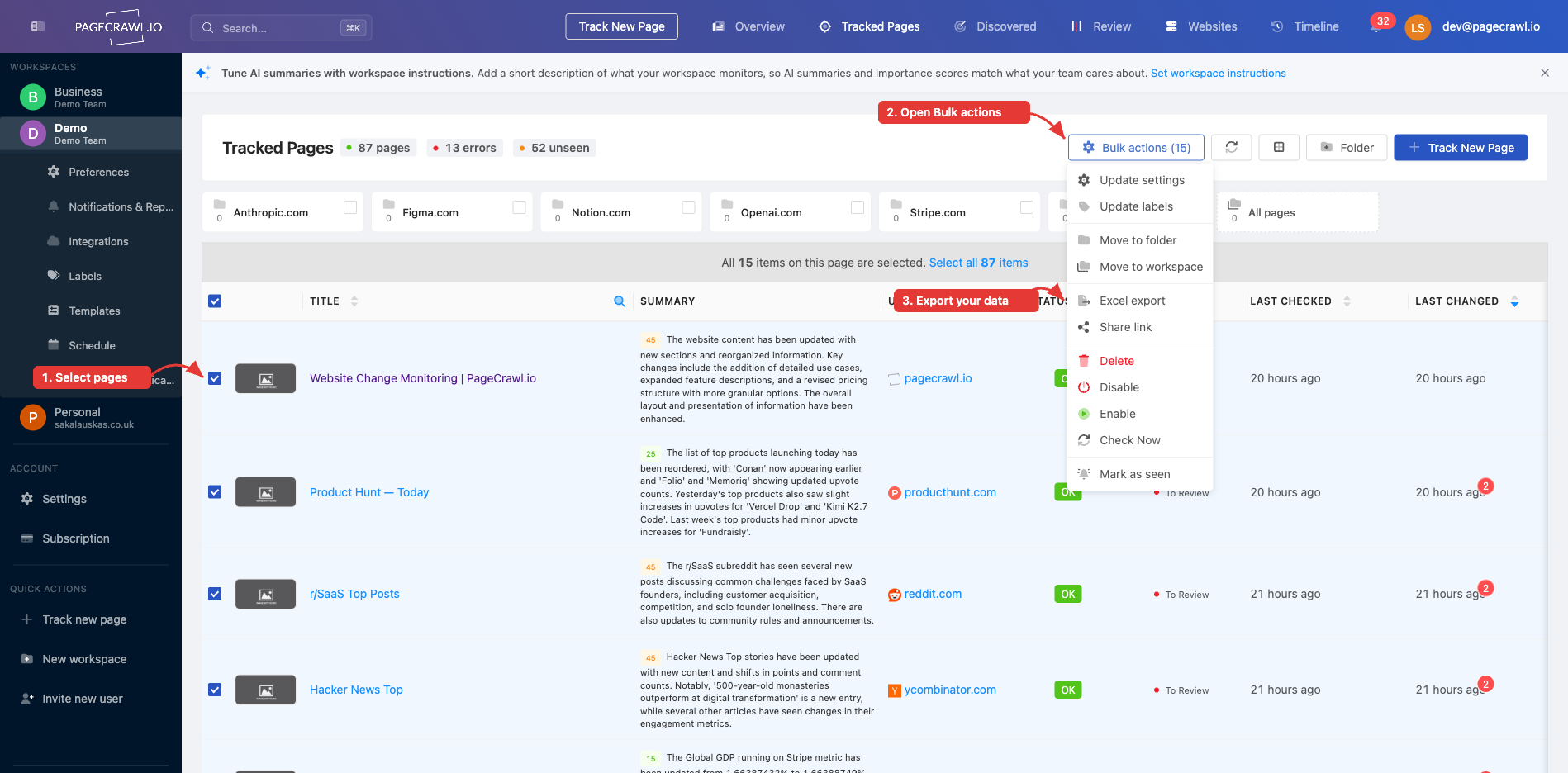Click Set workspace instructions link
1568x773 pixels.
click(x=1219, y=73)
